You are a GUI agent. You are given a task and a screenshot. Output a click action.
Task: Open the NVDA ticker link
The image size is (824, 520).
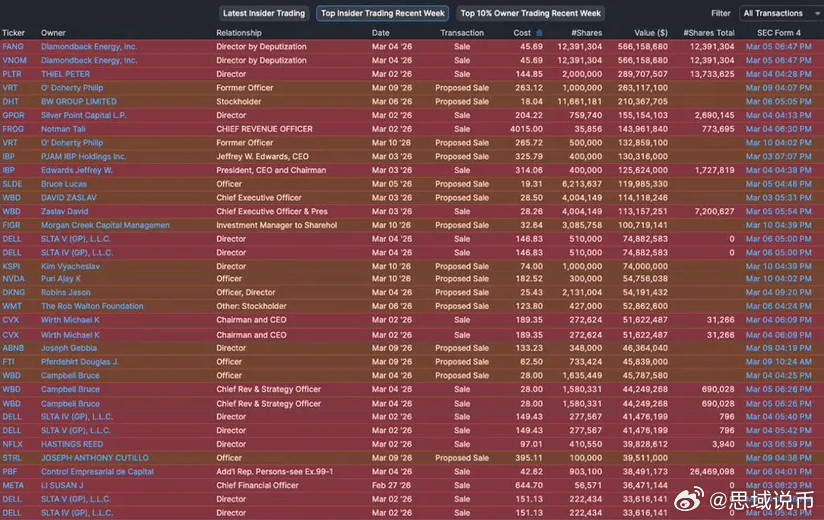pyautogui.click(x=13, y=279)
